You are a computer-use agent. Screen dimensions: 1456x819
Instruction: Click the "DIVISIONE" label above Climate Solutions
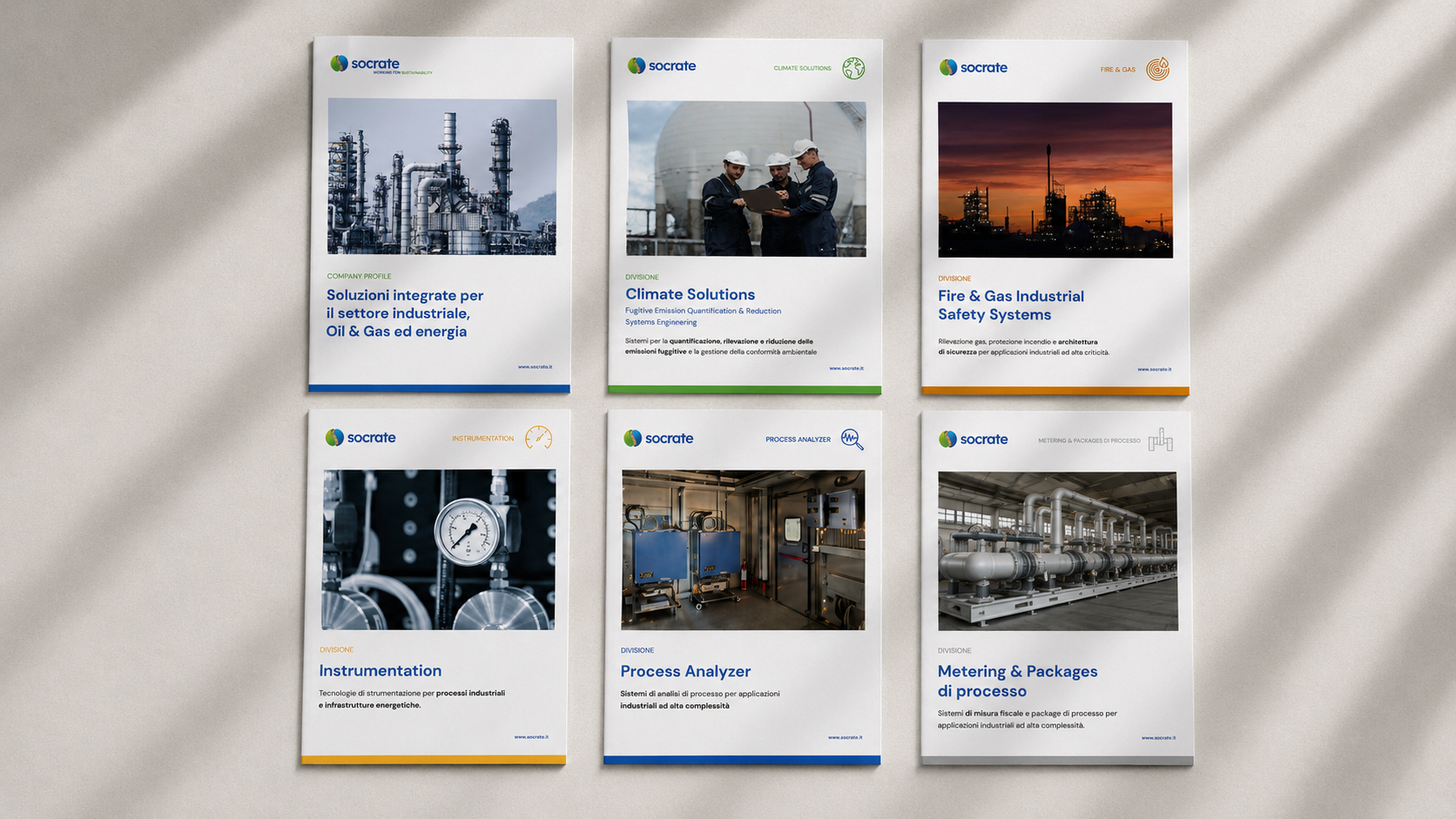tap(642, 277)
